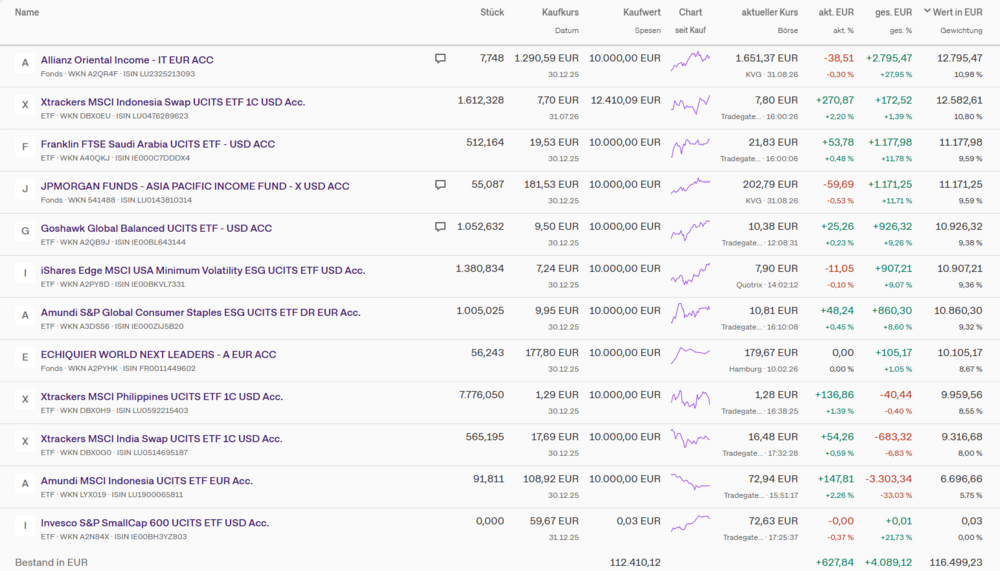Open Amundi MSCI Indonesia UCITS ETF EUR Acc.
Viewport: 1000px width, 571px height.
click(x=147, y=481)
